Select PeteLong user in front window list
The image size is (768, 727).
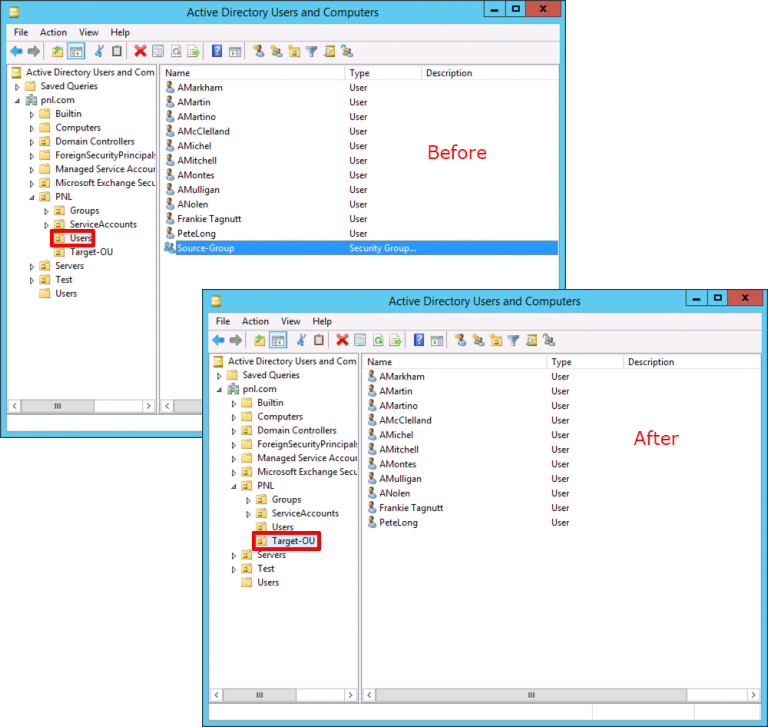[398, 523]
